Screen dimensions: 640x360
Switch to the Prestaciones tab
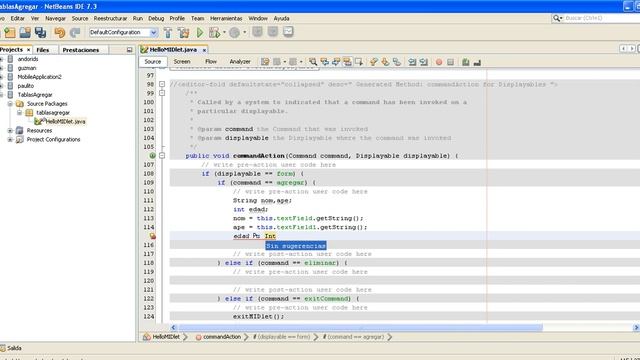click(x=81, y=50)
